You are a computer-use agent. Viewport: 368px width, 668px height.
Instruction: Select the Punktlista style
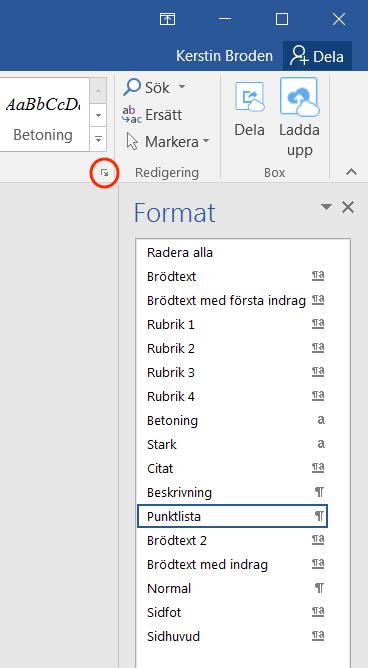(x=233, y=516)
